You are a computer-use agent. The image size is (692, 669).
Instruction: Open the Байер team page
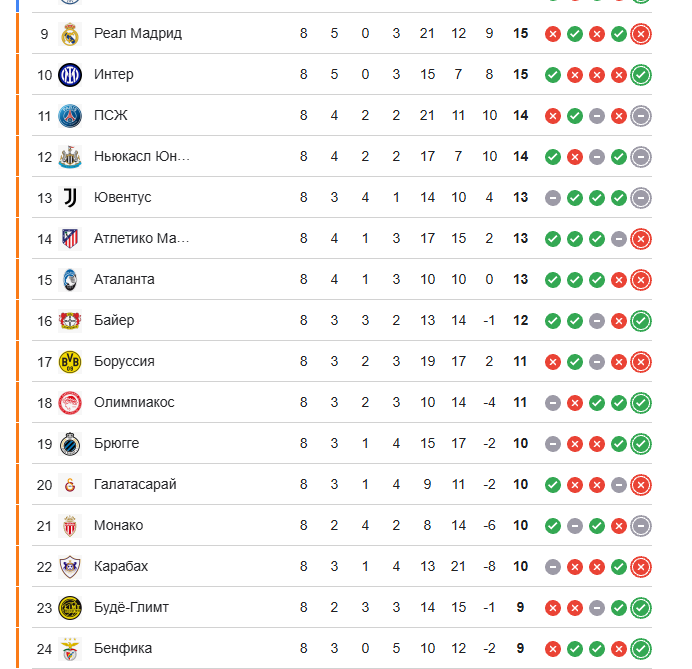[x=114, y=321]
